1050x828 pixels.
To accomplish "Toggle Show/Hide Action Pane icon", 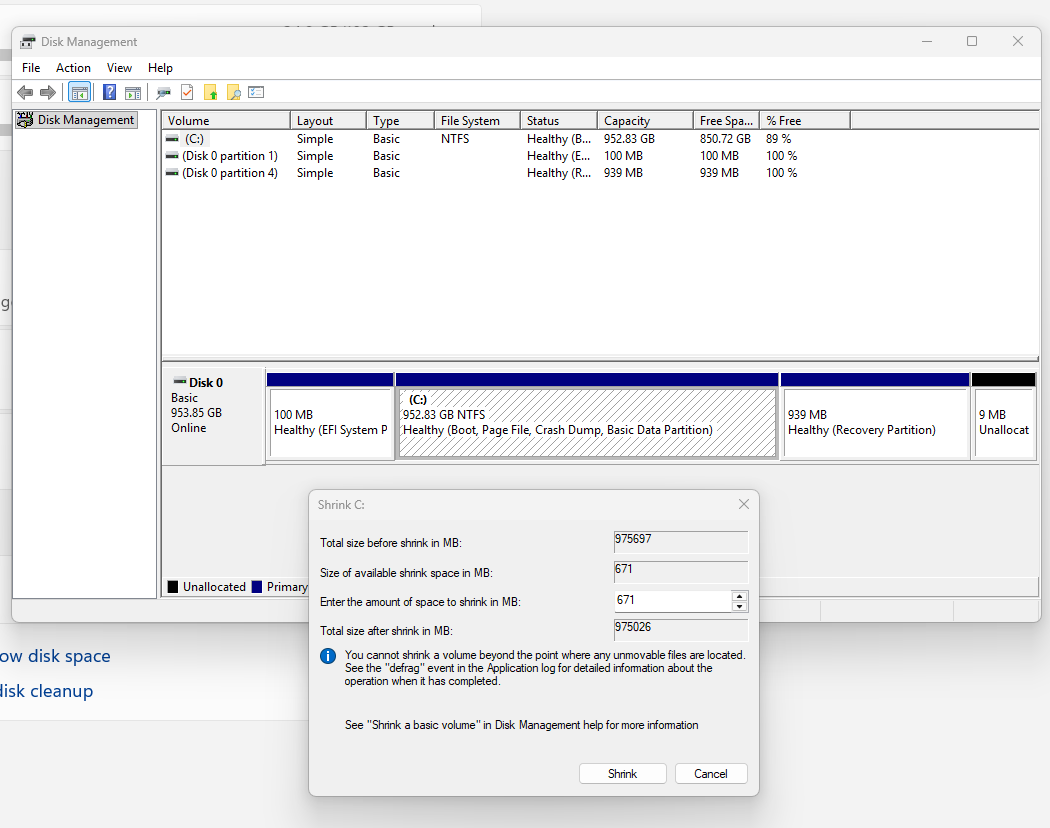I will (133, 92).
